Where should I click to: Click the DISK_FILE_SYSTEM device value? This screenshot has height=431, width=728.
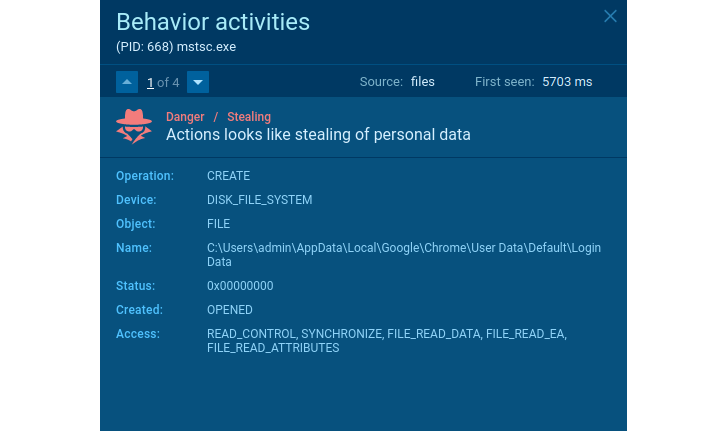point(259,200)
